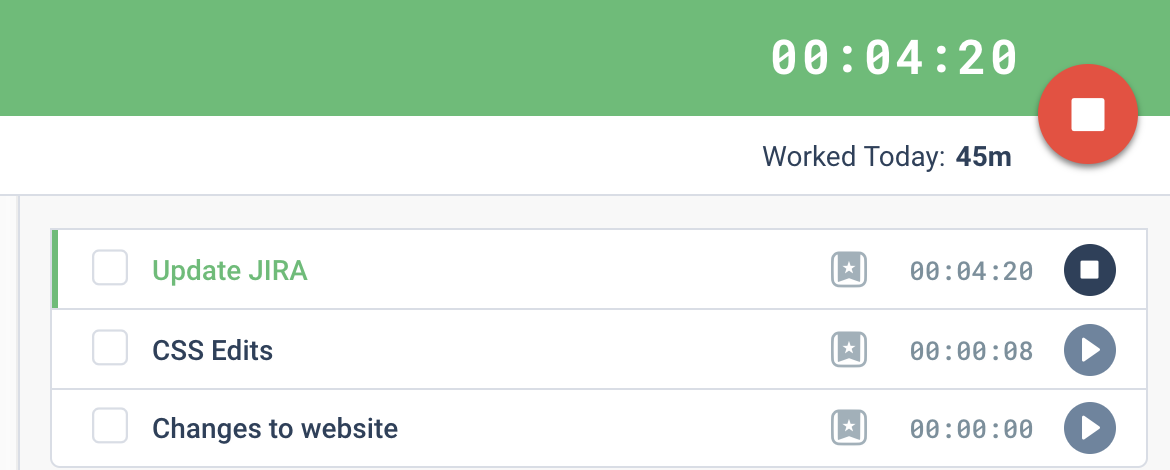Tick the Changes to website checkbox
The width and height of the screenshot is (1170, 470).
click(x=110, y=426)
